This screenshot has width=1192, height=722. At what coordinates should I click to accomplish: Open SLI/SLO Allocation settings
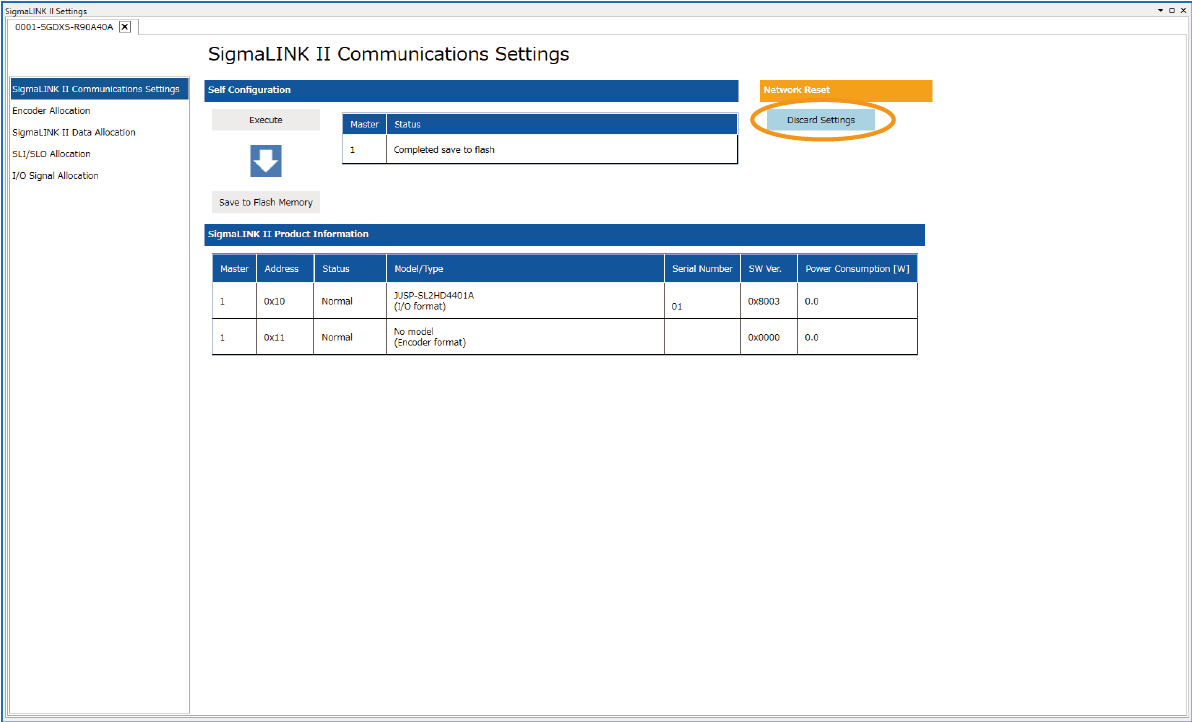[x=51, y=154]
